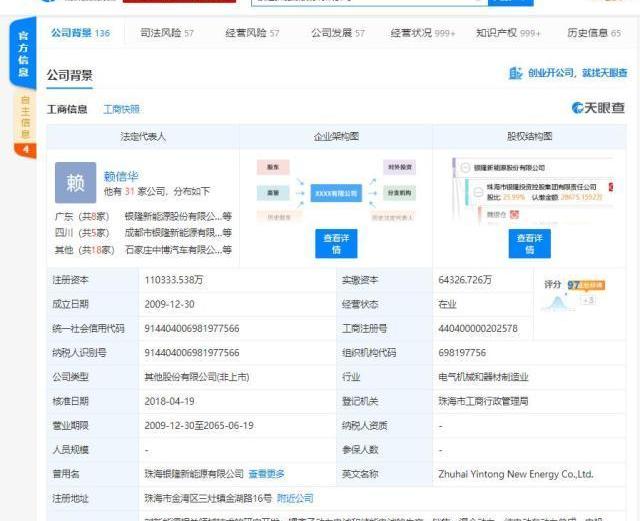This screenshot has height=521, width=640.
Task: Click the 统一社会信用代码 value 914404006981977566
Action: 192,329
